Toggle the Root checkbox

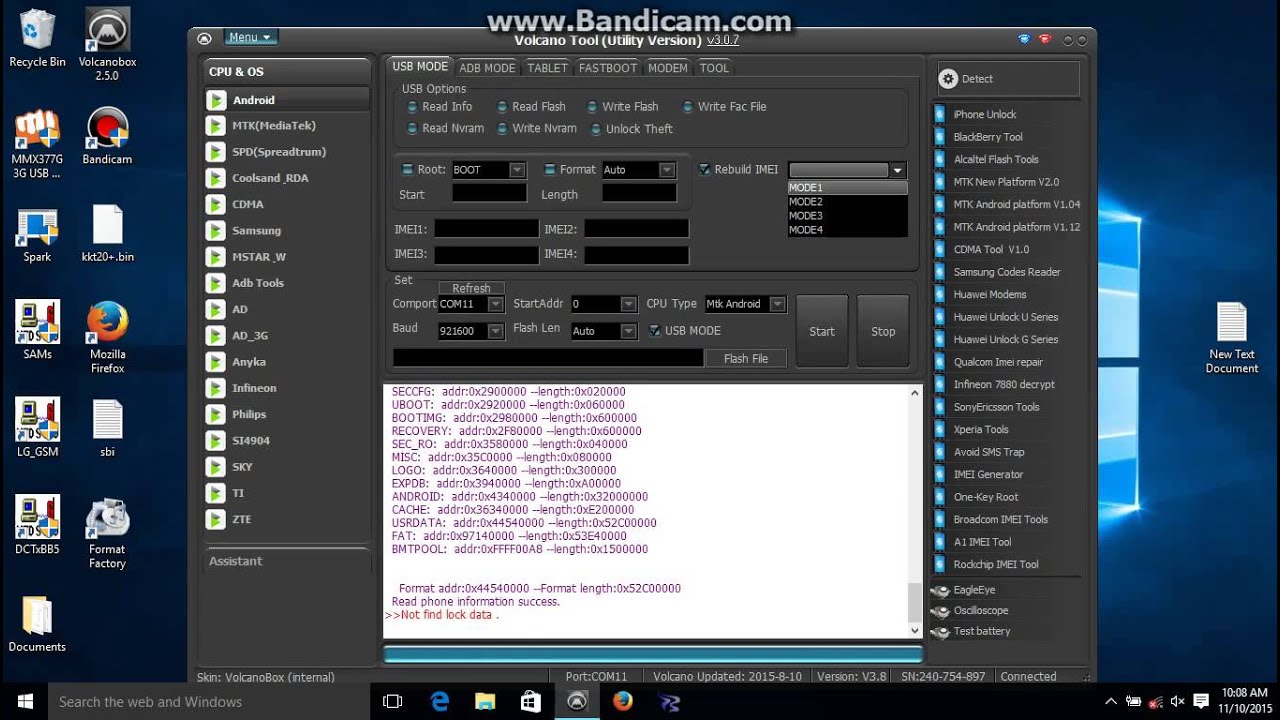click(407, 170)
